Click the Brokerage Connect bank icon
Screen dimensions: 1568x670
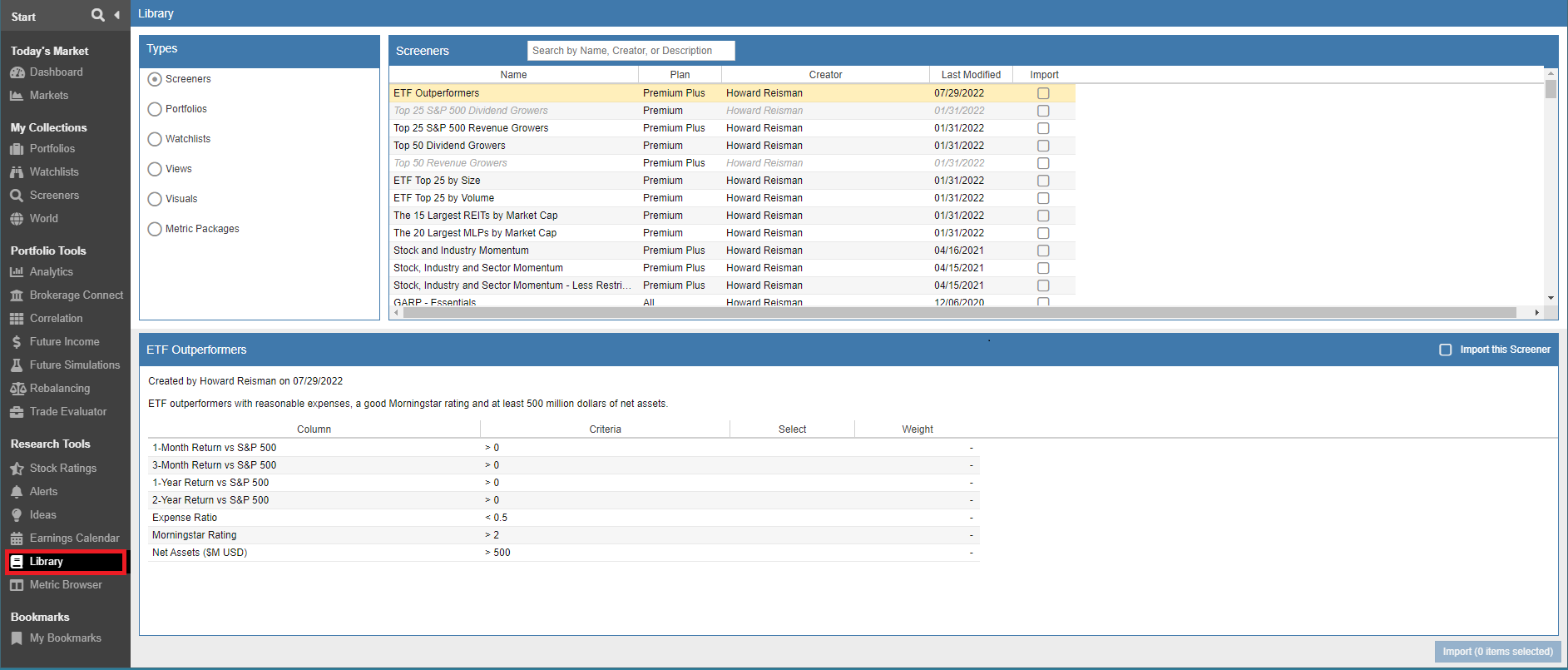coord(17,295)
